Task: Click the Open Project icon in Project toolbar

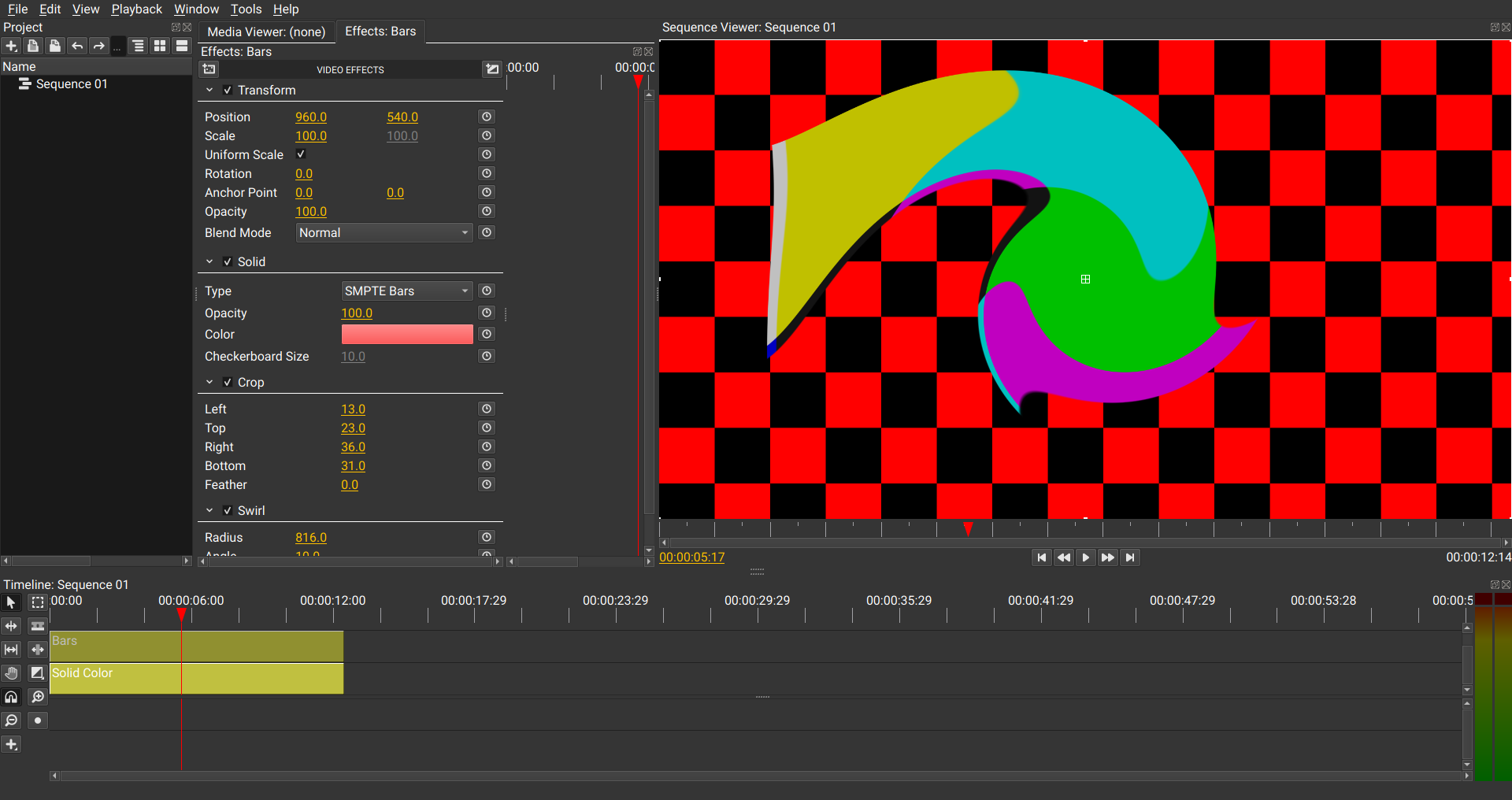Action: point(33,46)
